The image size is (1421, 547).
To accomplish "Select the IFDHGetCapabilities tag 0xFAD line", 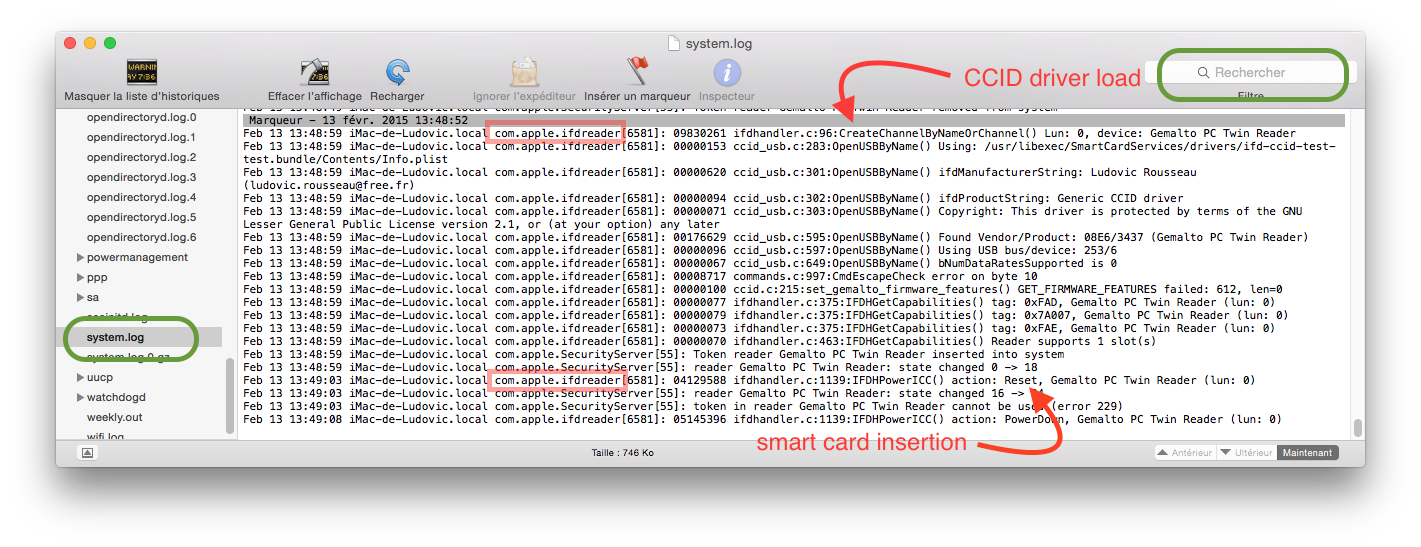I will point(758,302).
